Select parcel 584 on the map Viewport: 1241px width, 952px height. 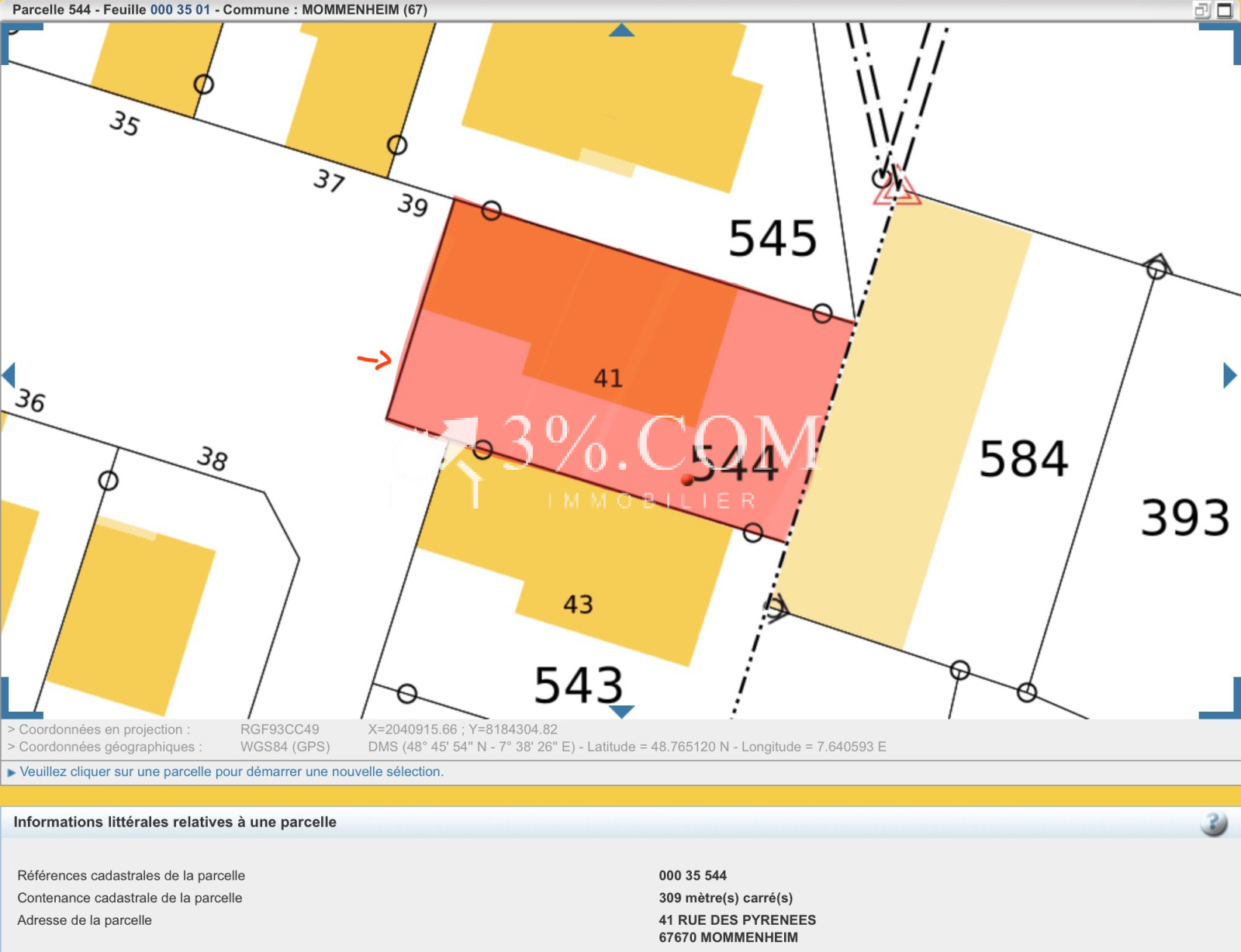click(x=1024, y=458)
